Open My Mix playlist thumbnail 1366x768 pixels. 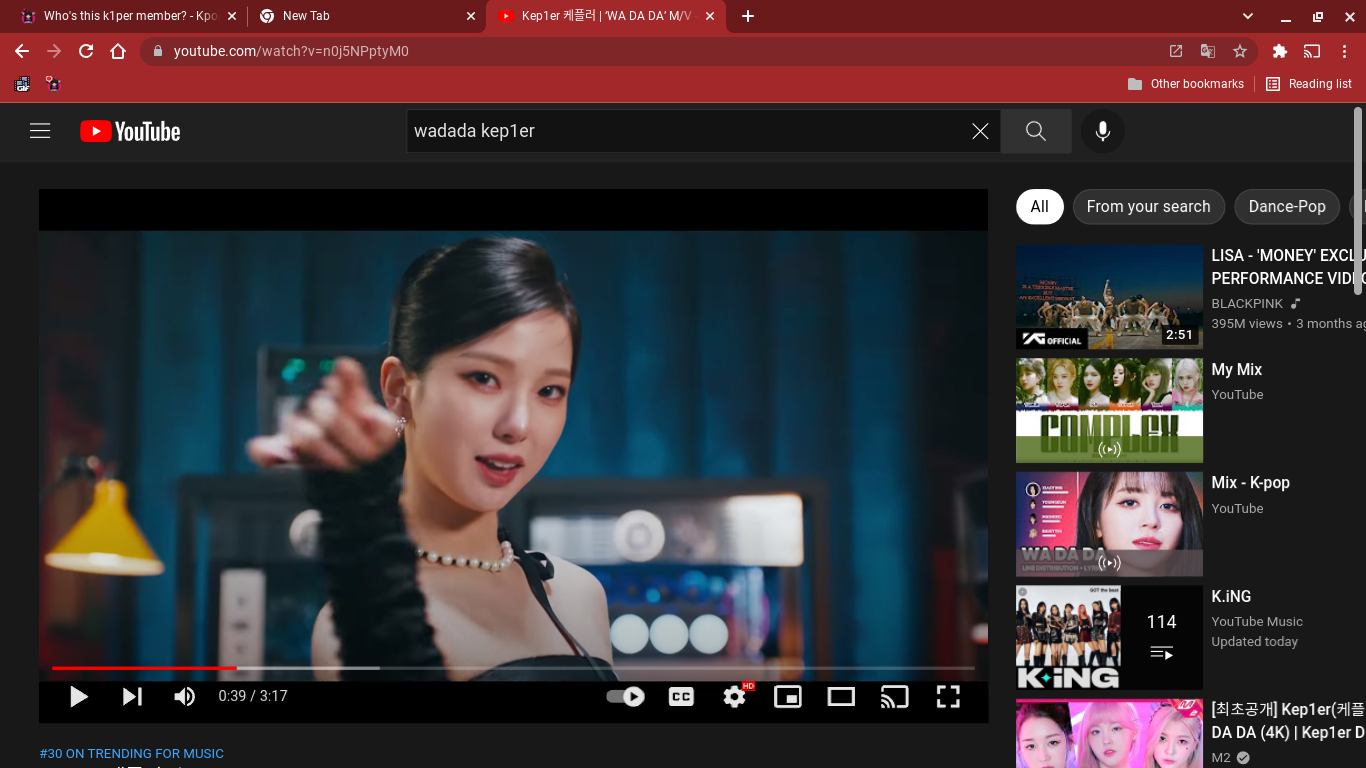(1109, 411)
